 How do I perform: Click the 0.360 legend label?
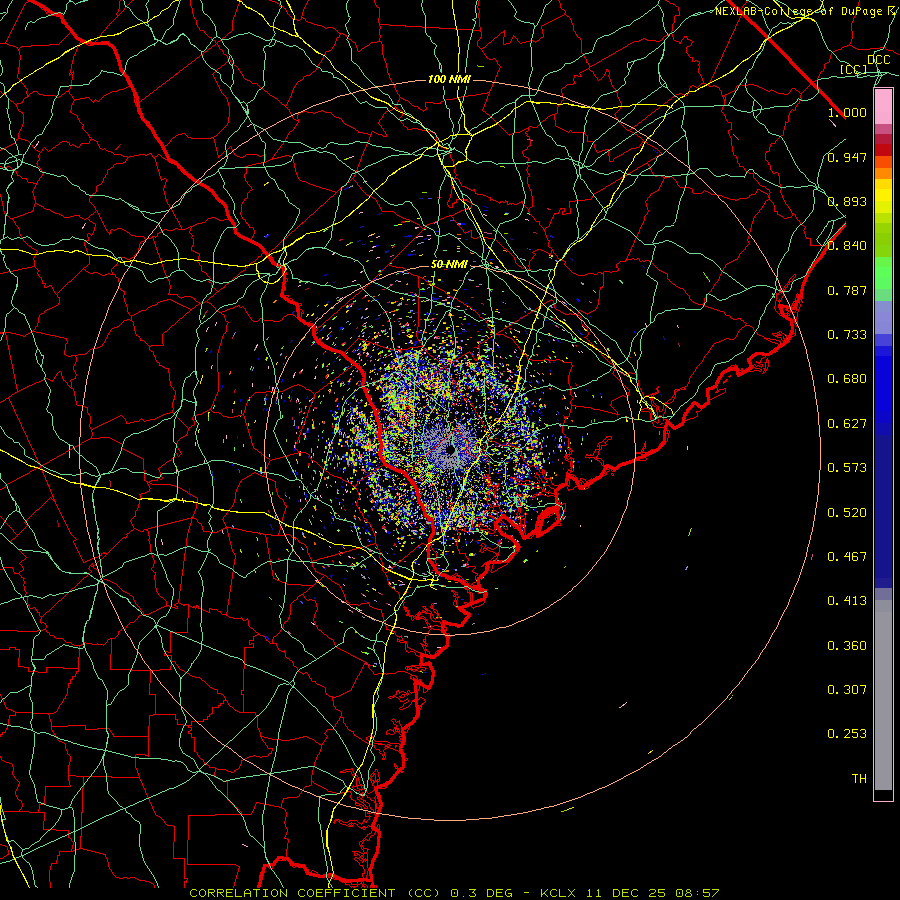pos(847,646)
